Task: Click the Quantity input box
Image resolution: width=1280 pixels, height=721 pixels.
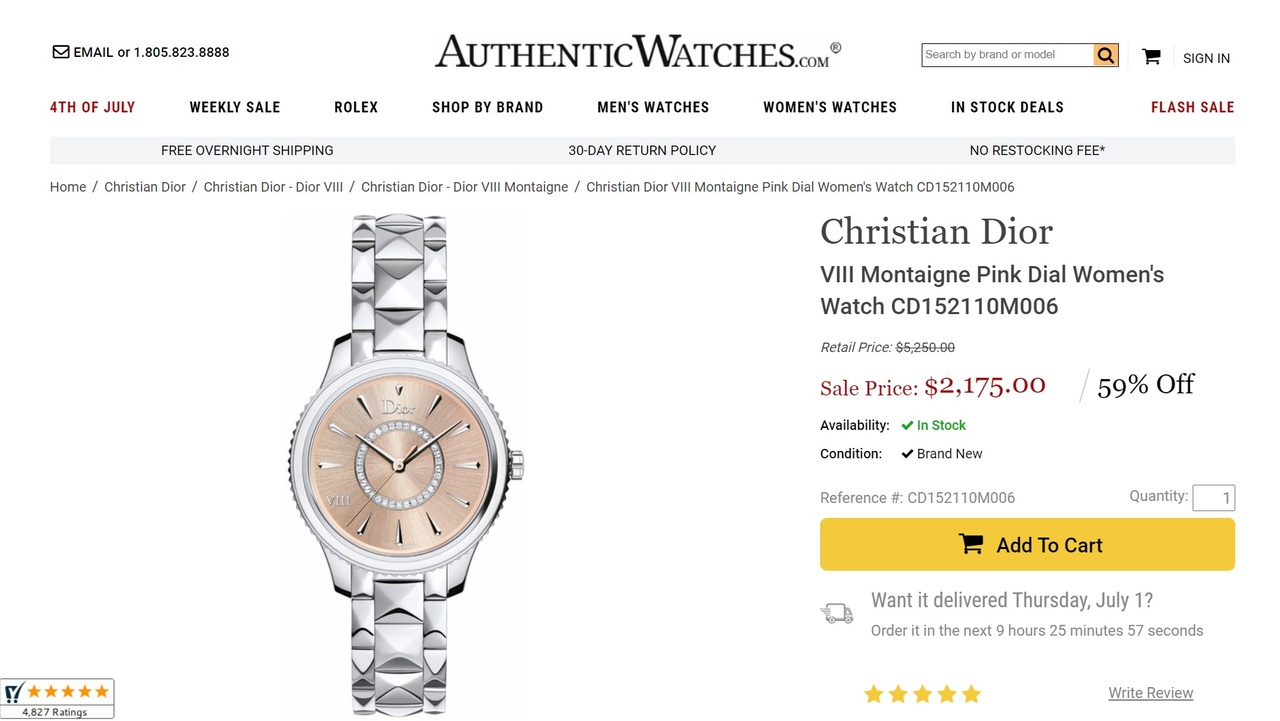Action: point(1213,498)
